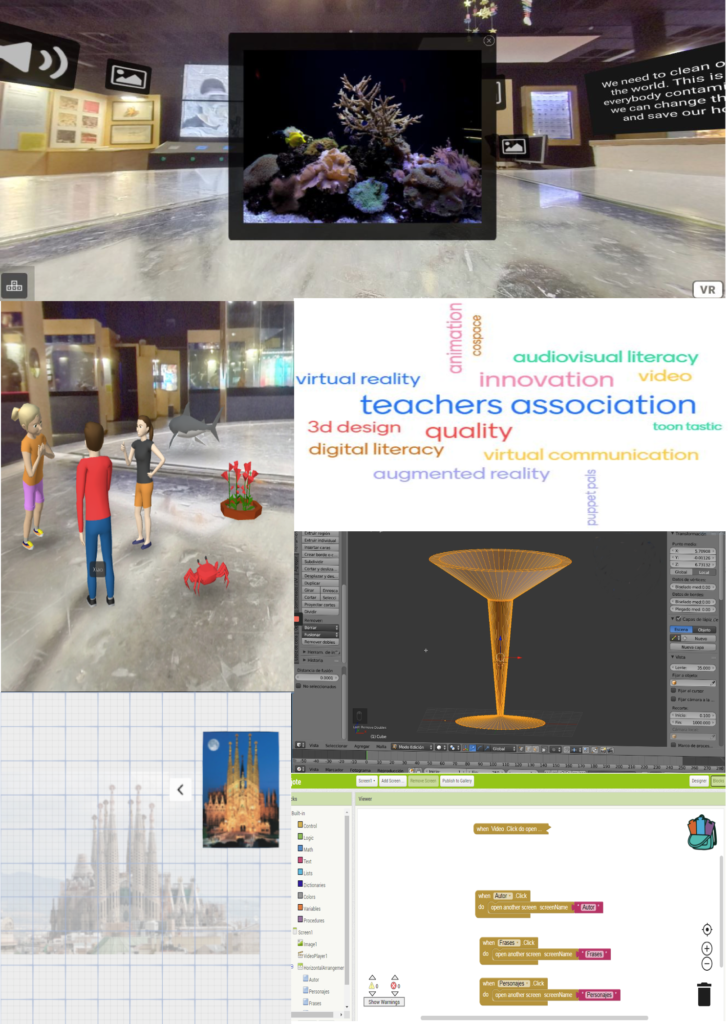The height and width of the screenshot is (1024, 728).
Task: Open the backpack in the blocks workspace
Action: click(x=703, y=831)
